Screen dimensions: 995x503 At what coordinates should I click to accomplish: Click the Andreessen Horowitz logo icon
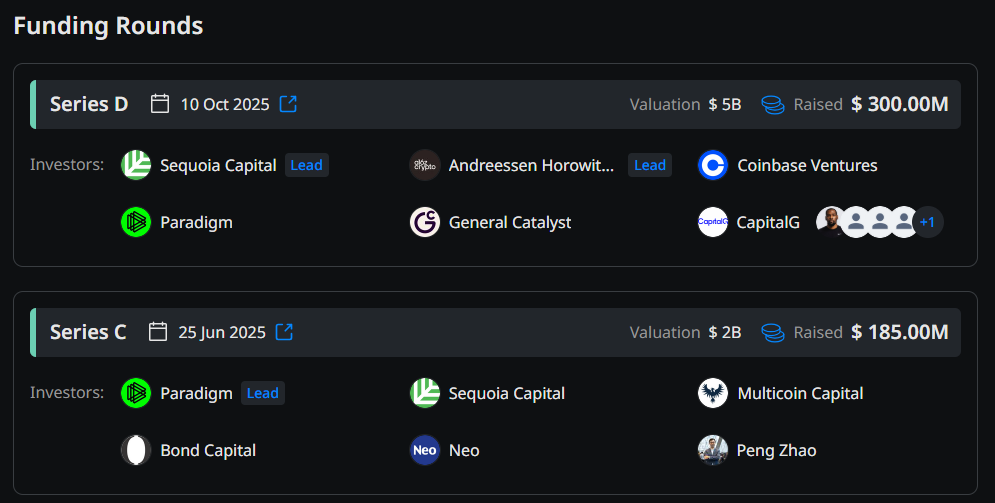(x=425, y=165)
